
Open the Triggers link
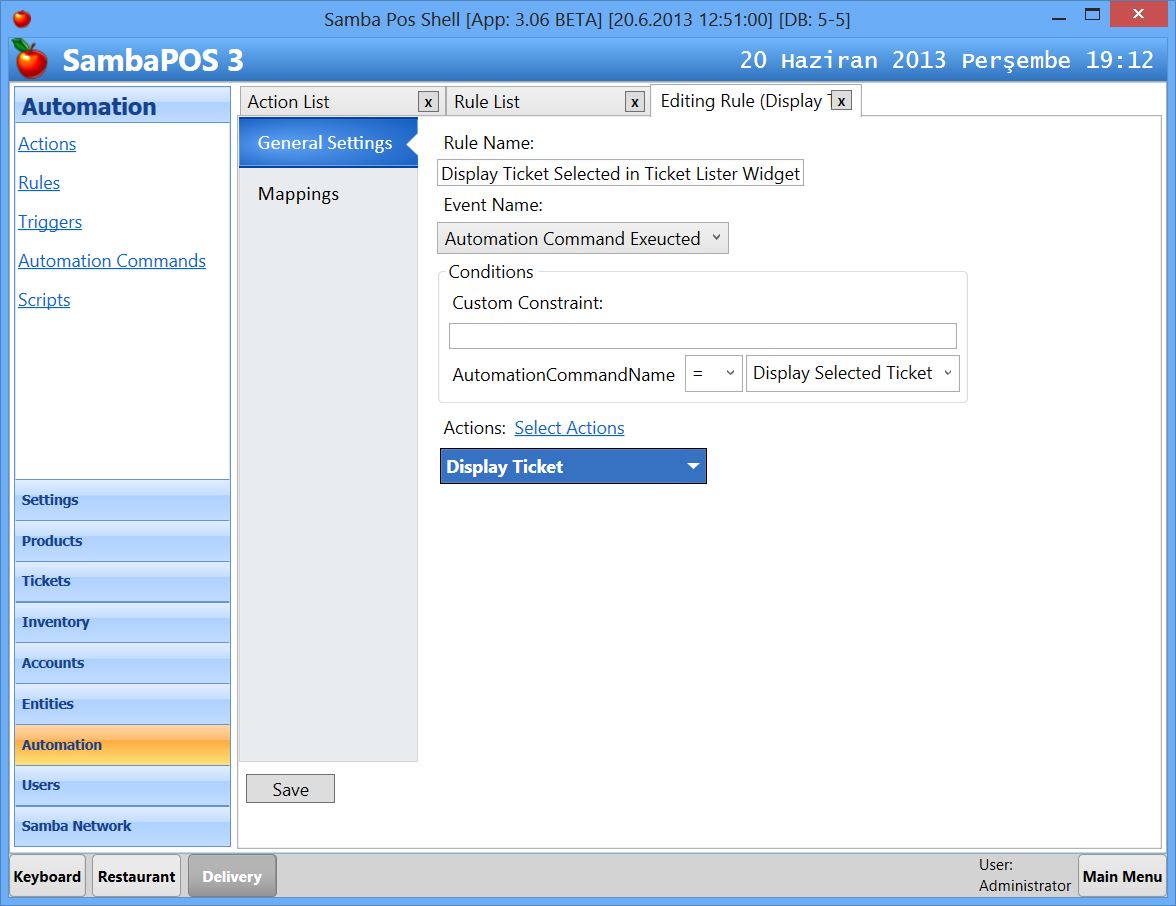click(x=50, y=221)
